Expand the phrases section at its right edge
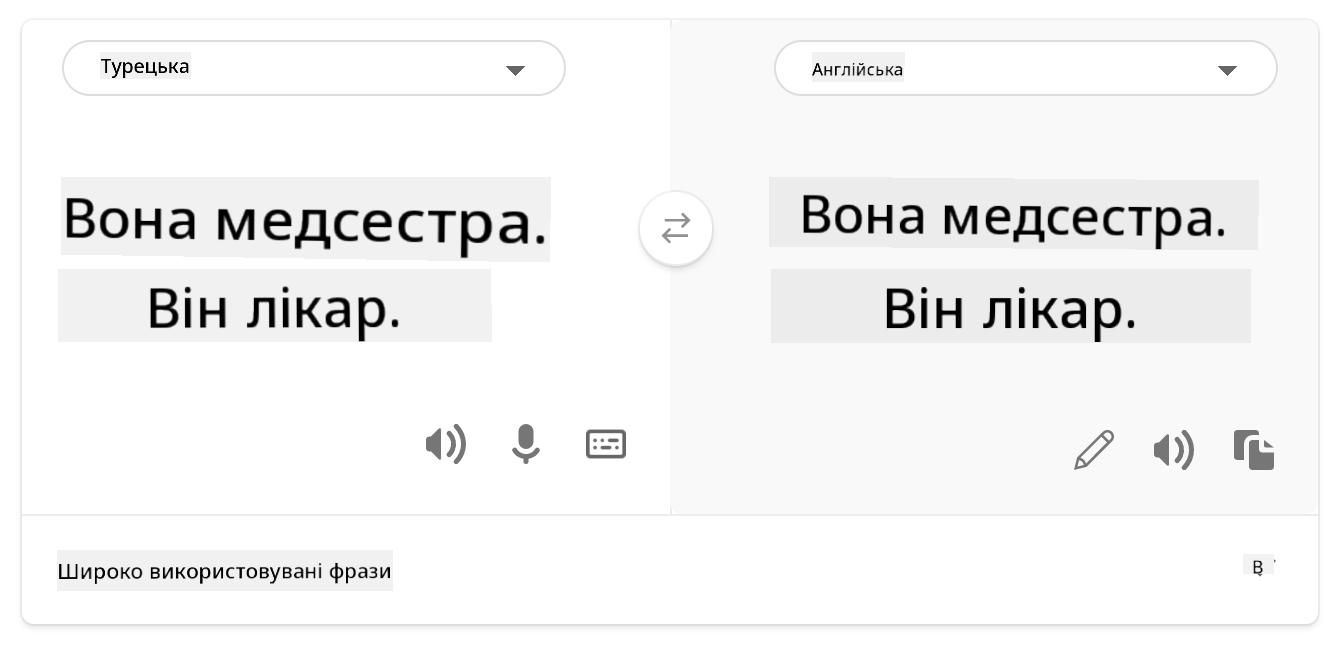The image size is (1344, 660). [x=1260, y=568]
